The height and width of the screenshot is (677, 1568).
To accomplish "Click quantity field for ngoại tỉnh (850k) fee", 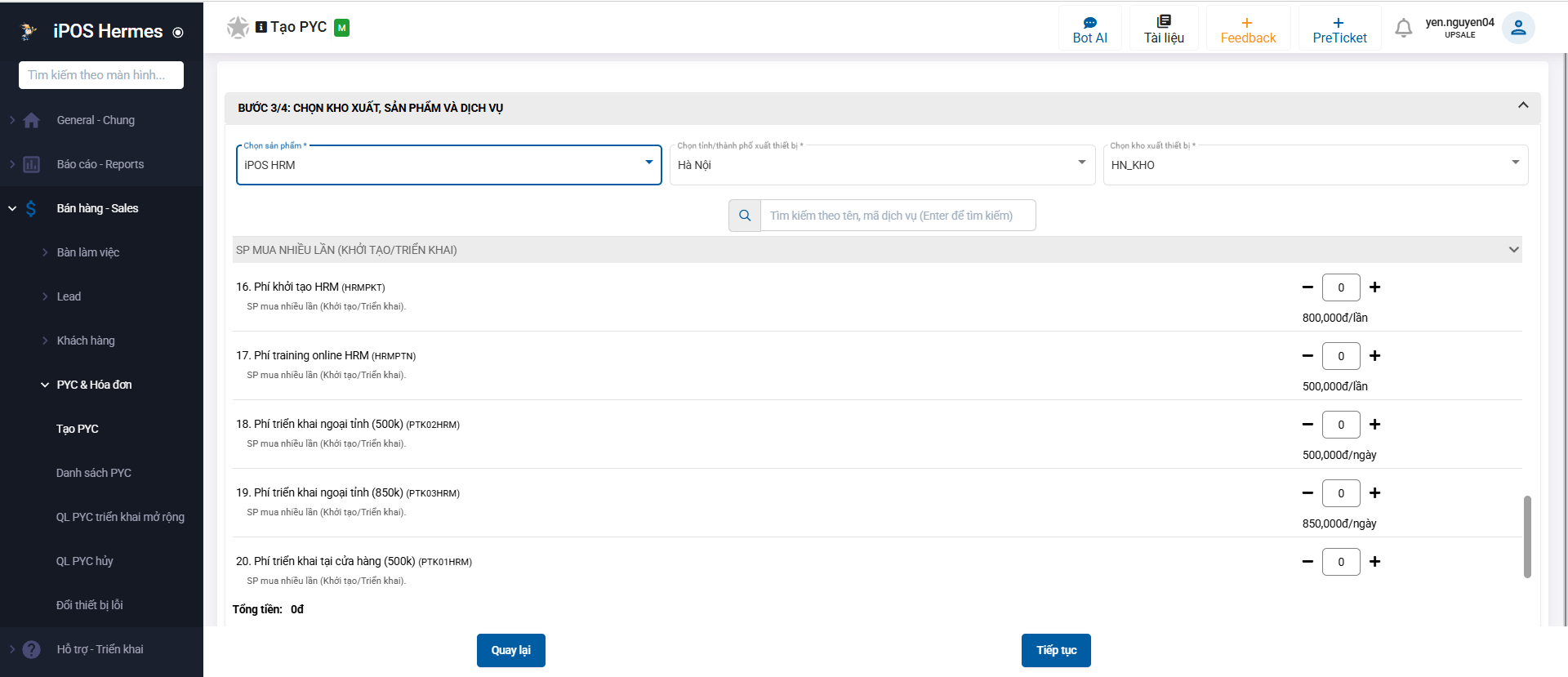I will pyautogui.click(x=1341, y=493).
